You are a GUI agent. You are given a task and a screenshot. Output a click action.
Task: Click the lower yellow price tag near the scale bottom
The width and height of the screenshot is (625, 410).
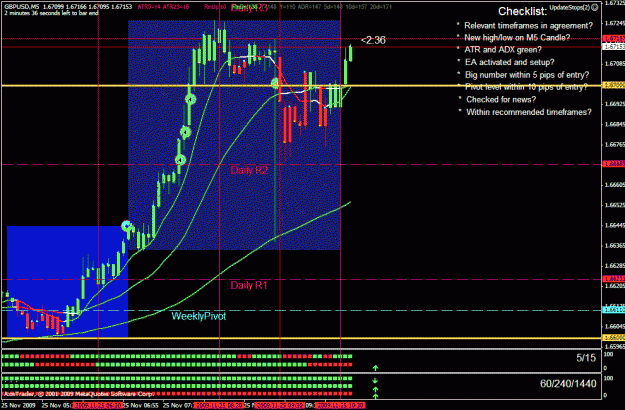click(x=613, y=338)
